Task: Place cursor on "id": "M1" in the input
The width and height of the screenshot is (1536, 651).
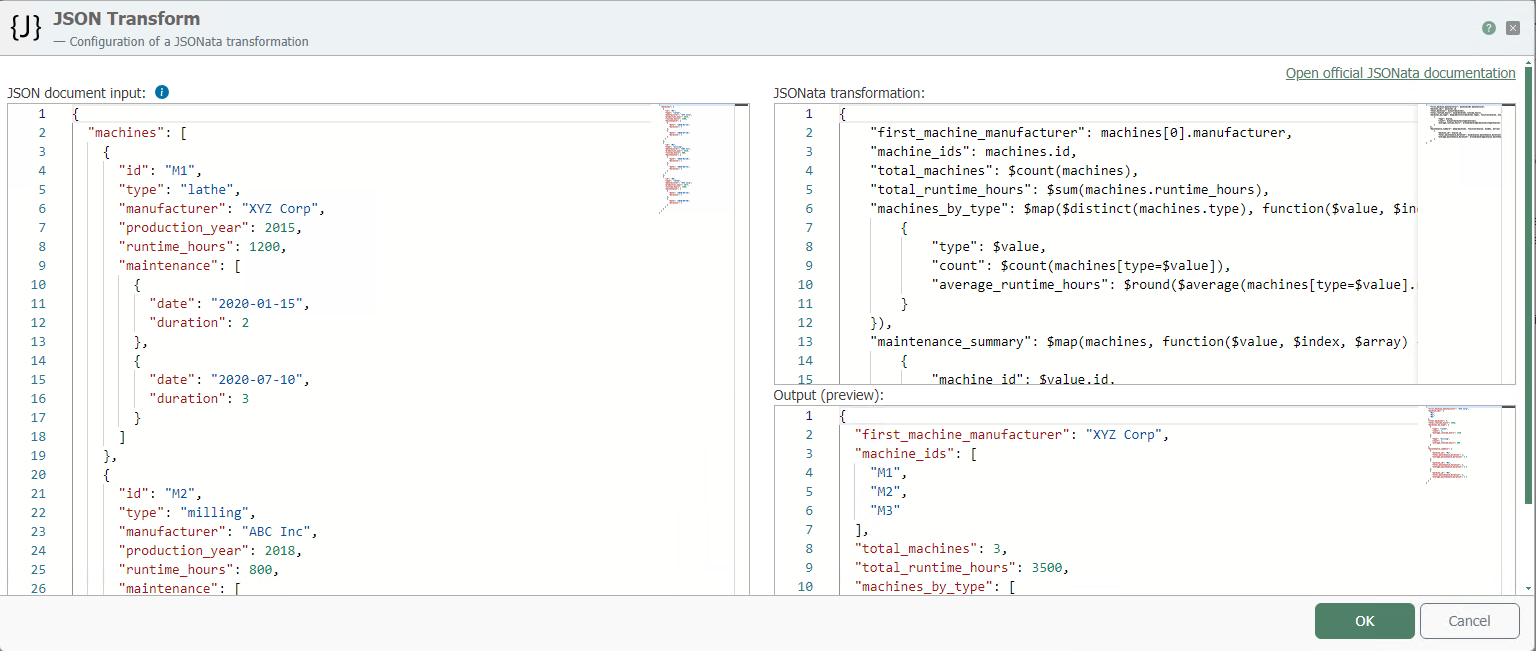Action: (161, 171)
